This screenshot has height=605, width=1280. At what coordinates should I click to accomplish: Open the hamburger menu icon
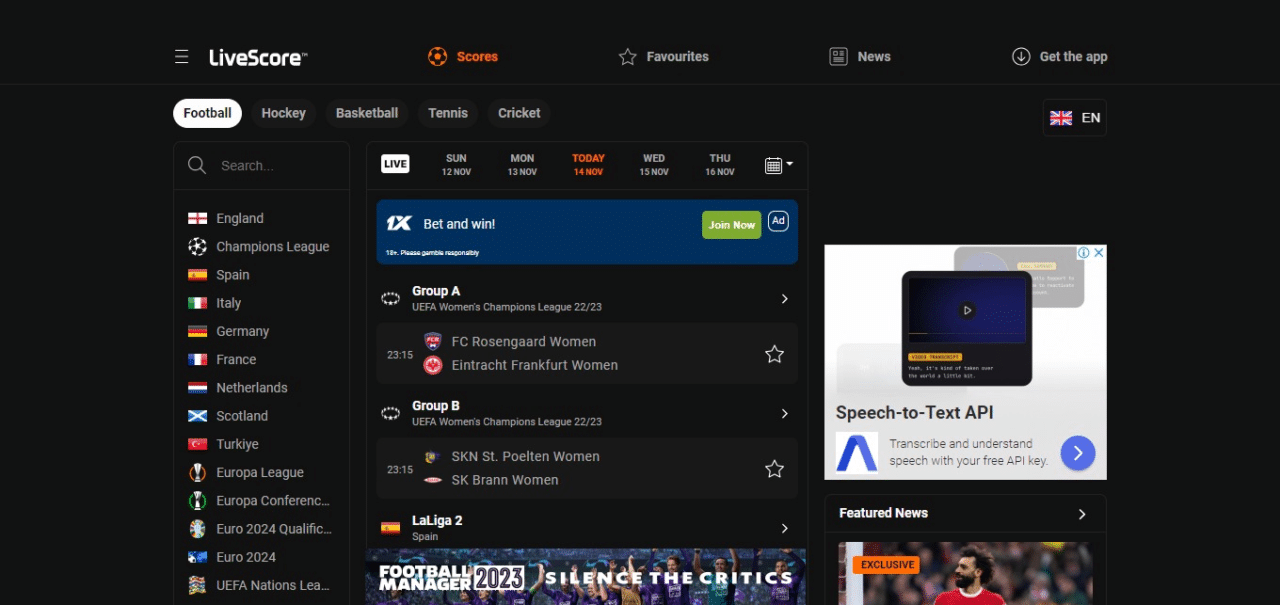(x=181, y=57)
